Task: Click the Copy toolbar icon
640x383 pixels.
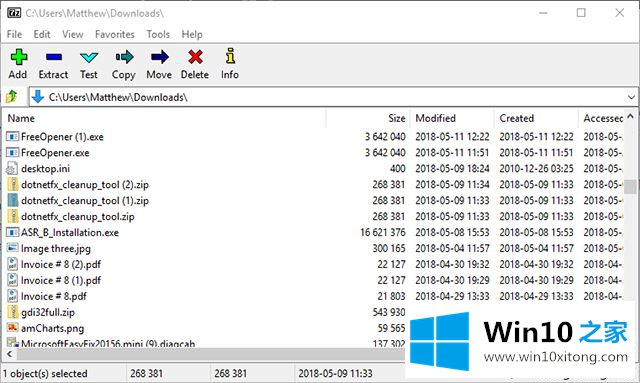Action: click(124, 57)
